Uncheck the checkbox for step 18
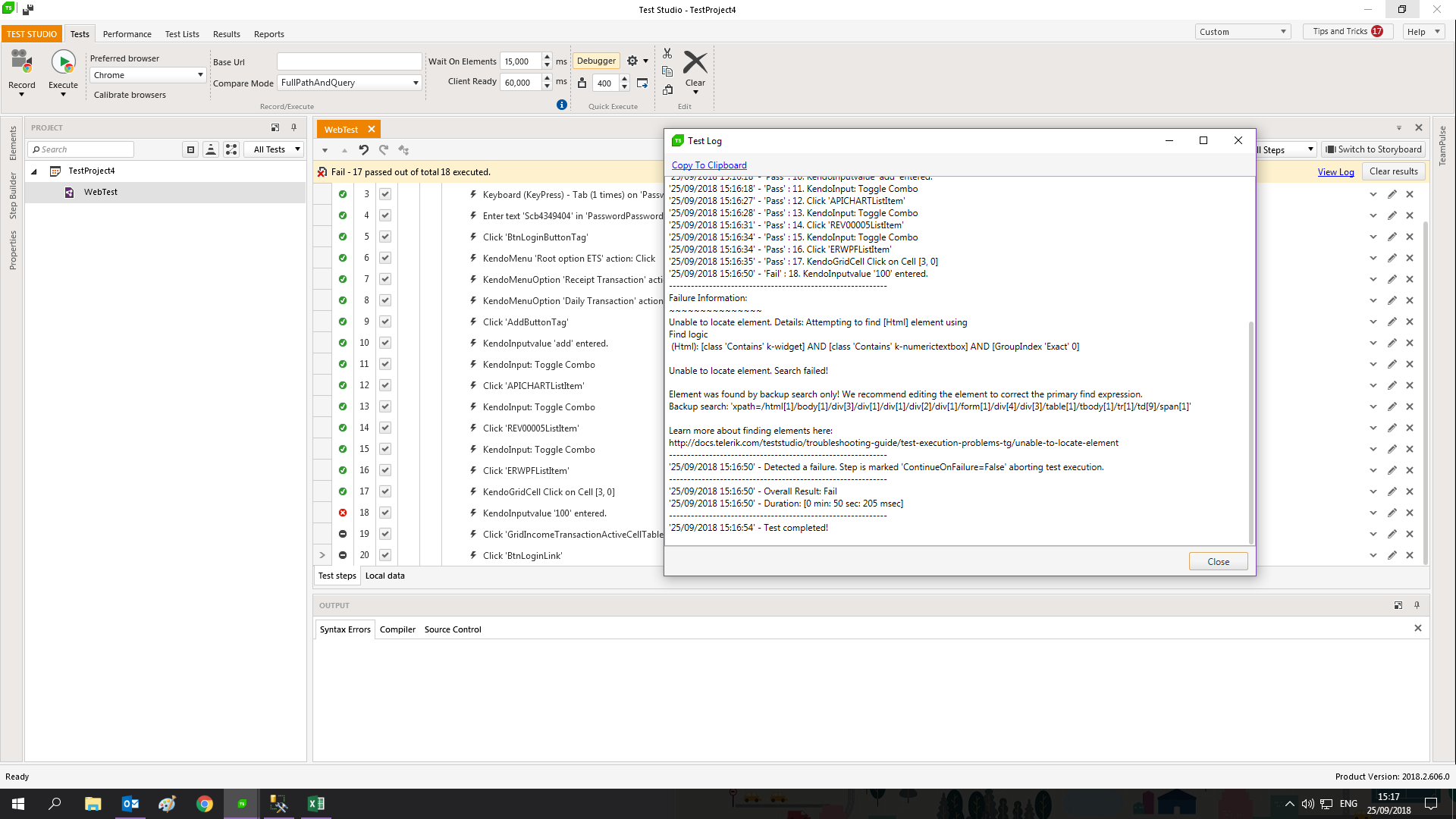The image size is (1456, 819). tap(385, 513)
